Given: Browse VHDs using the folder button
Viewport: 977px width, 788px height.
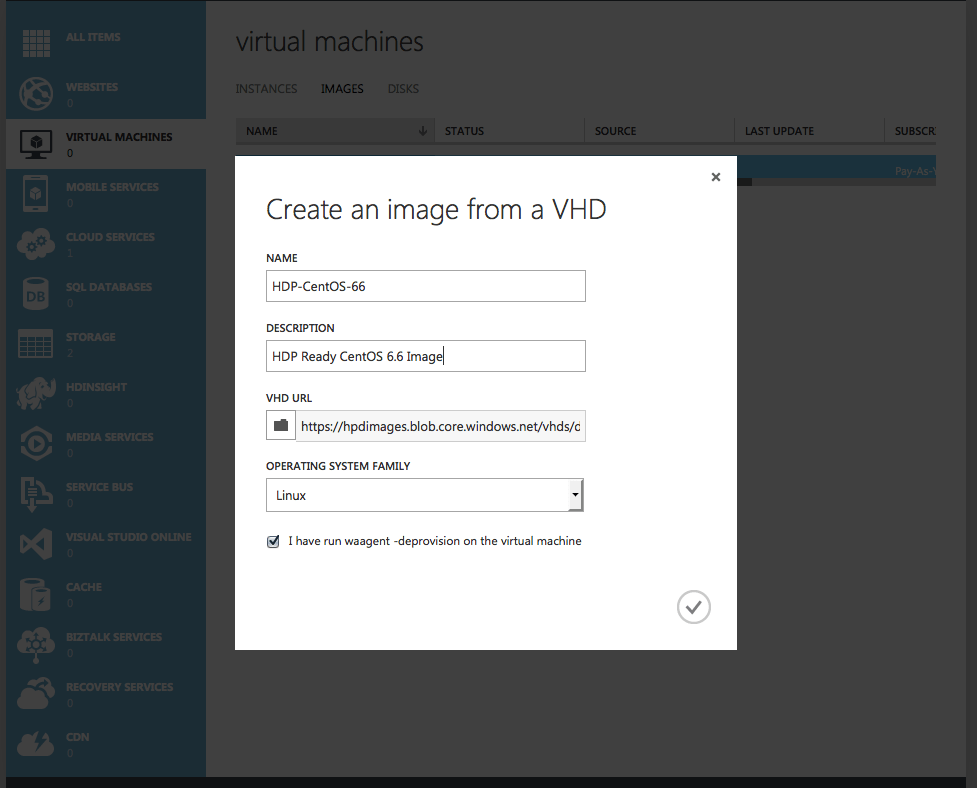Looking at the screenshot, I should [280, 425].
